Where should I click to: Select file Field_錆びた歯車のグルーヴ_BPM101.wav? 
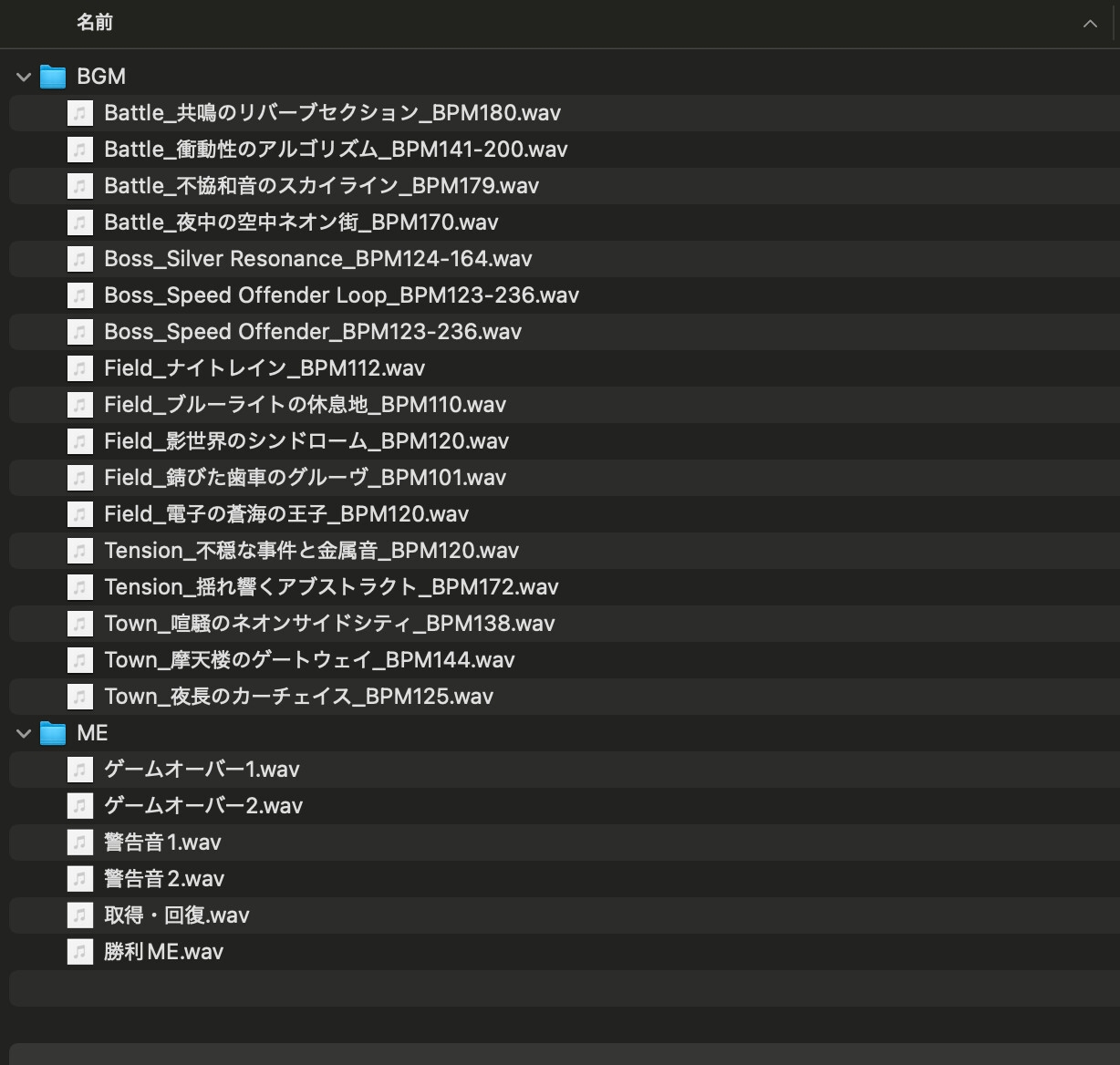[x=305, y=478]
